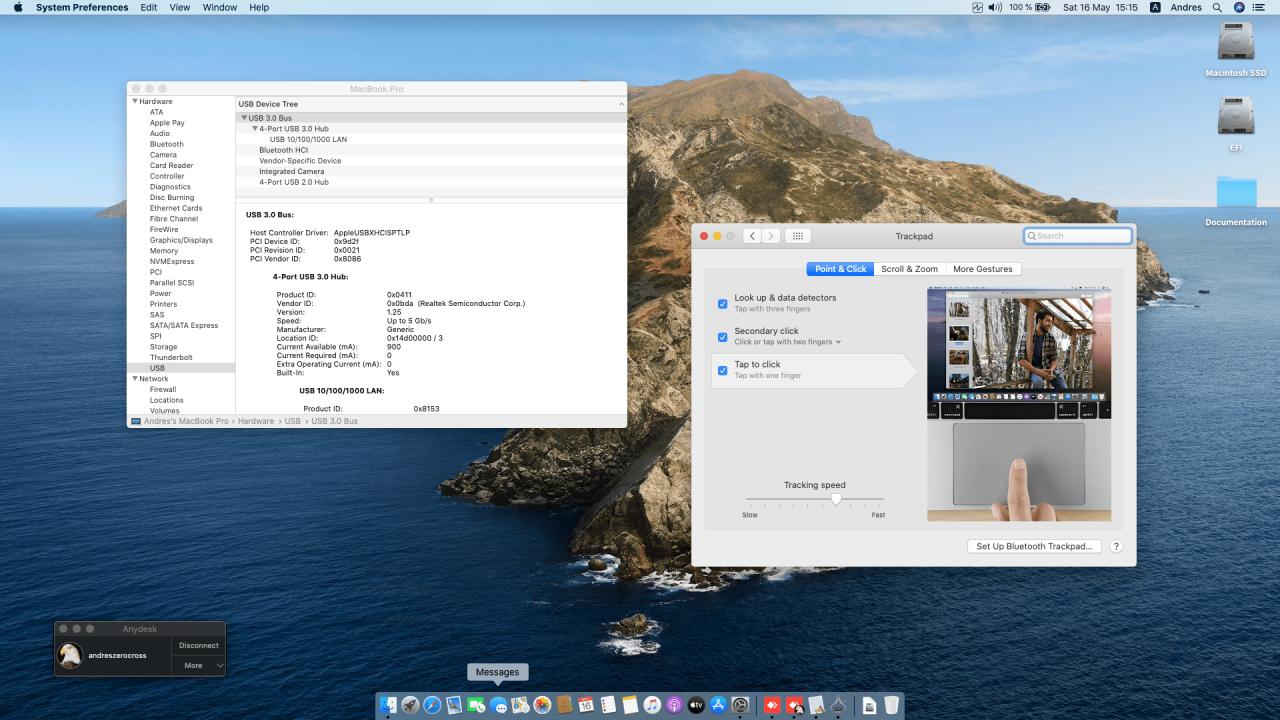Open the Secondary click options dropdown
Screen dimensions: 1280x720
[x=788, y=342]
